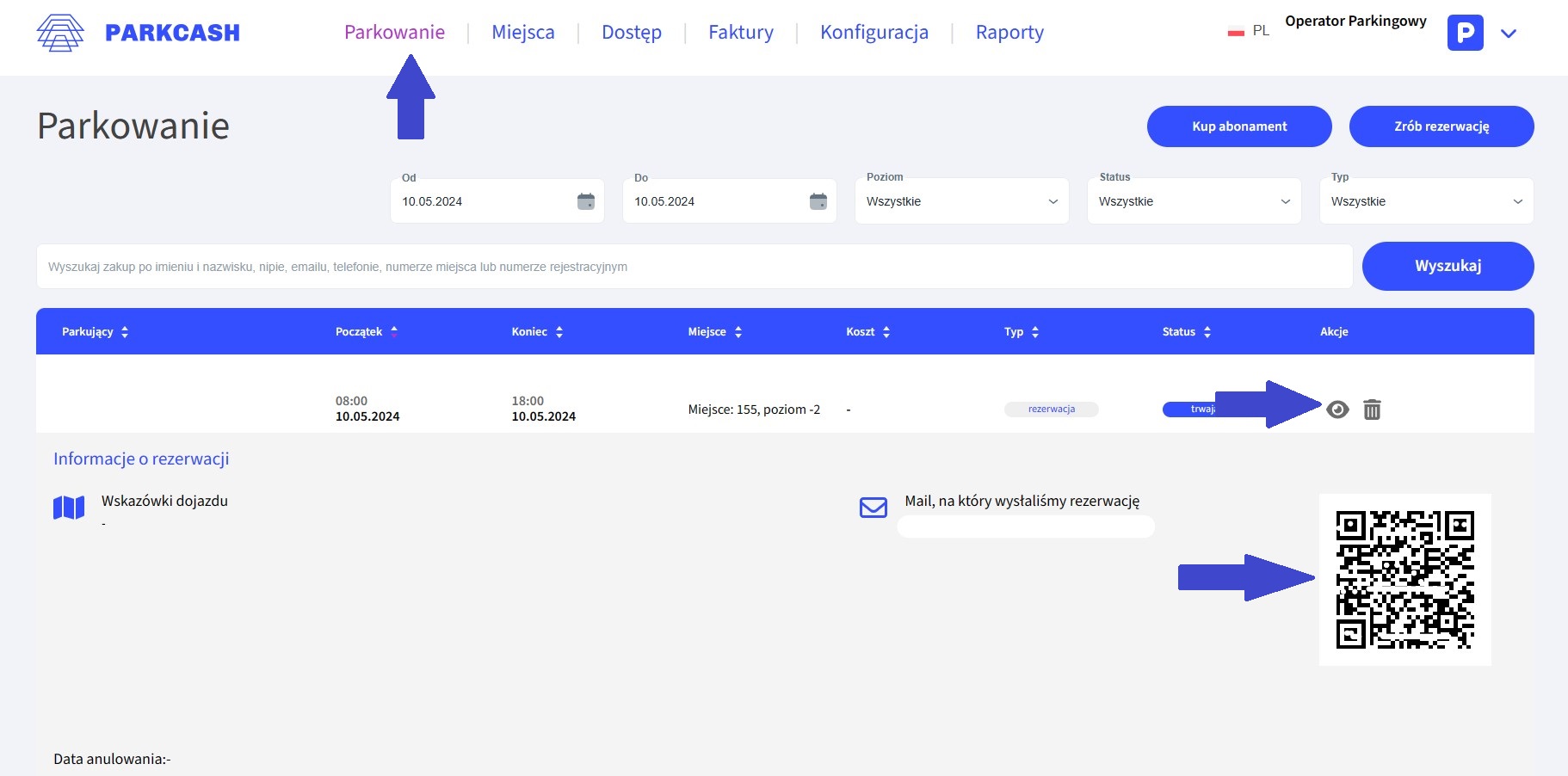Click the blue P user avatar
Image resolution: width=1568 pixels, height=776 pixels.
[1465, 33]
